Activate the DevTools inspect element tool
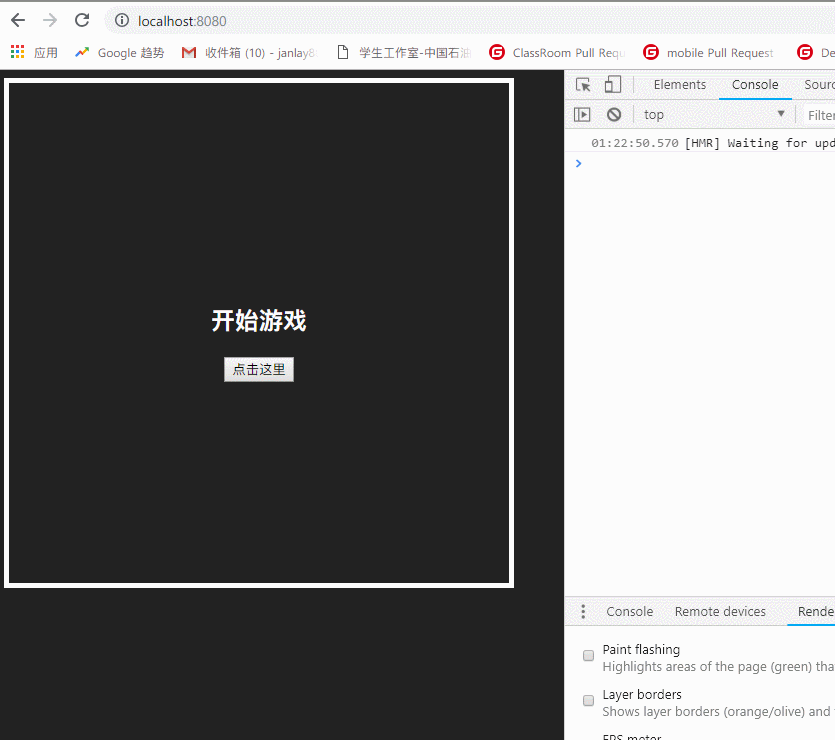The width and height of the screenshot is (835, 740). [583, 85]
